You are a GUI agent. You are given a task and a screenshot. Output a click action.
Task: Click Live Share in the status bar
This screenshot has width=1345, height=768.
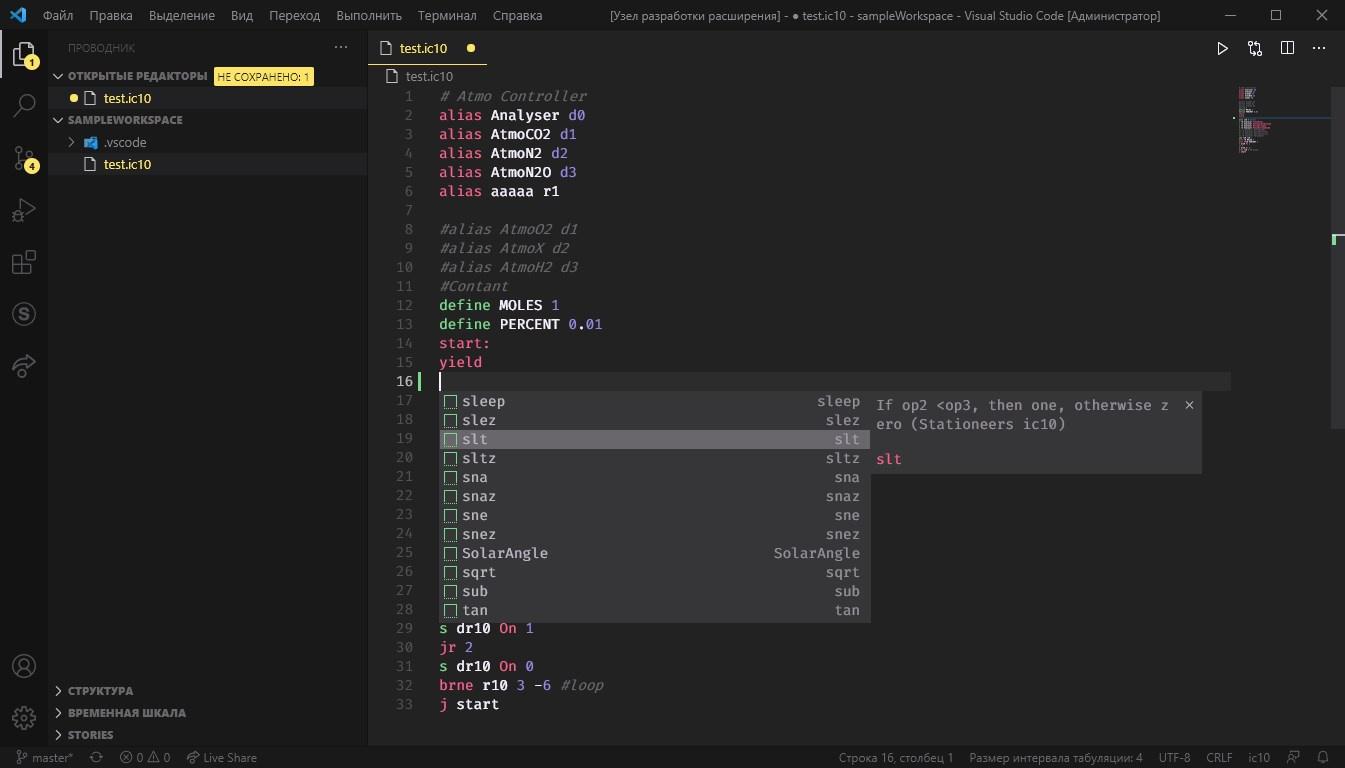tap(221, 758)
